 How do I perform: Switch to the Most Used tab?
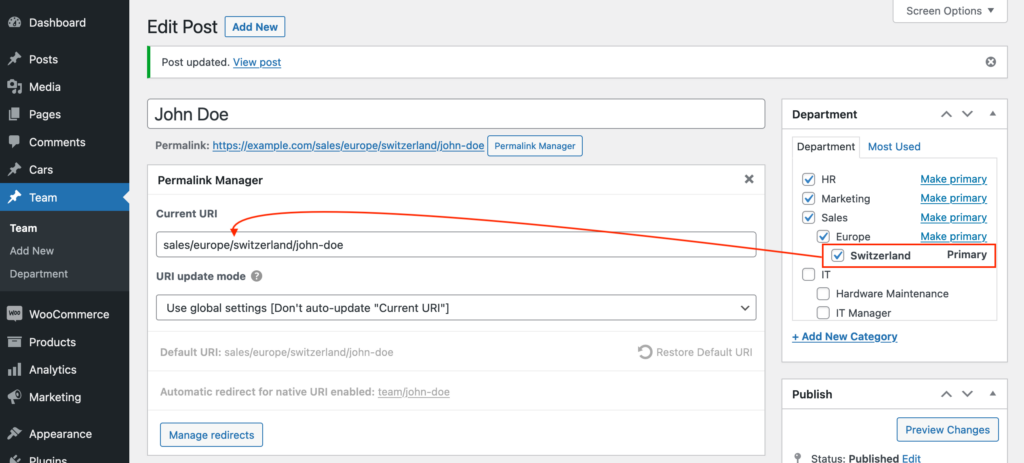coord(894,146)
